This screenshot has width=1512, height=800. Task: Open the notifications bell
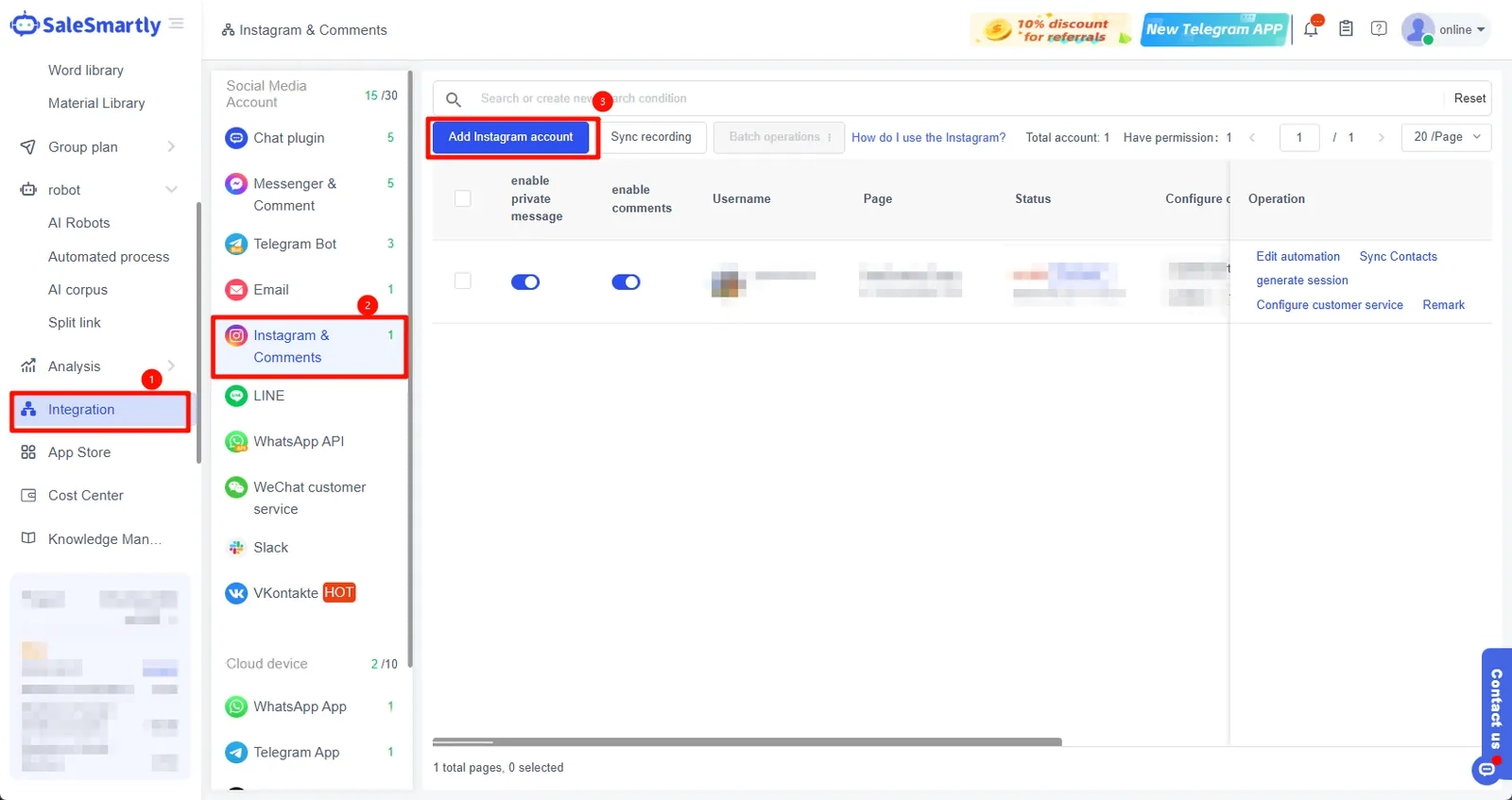1311,29
